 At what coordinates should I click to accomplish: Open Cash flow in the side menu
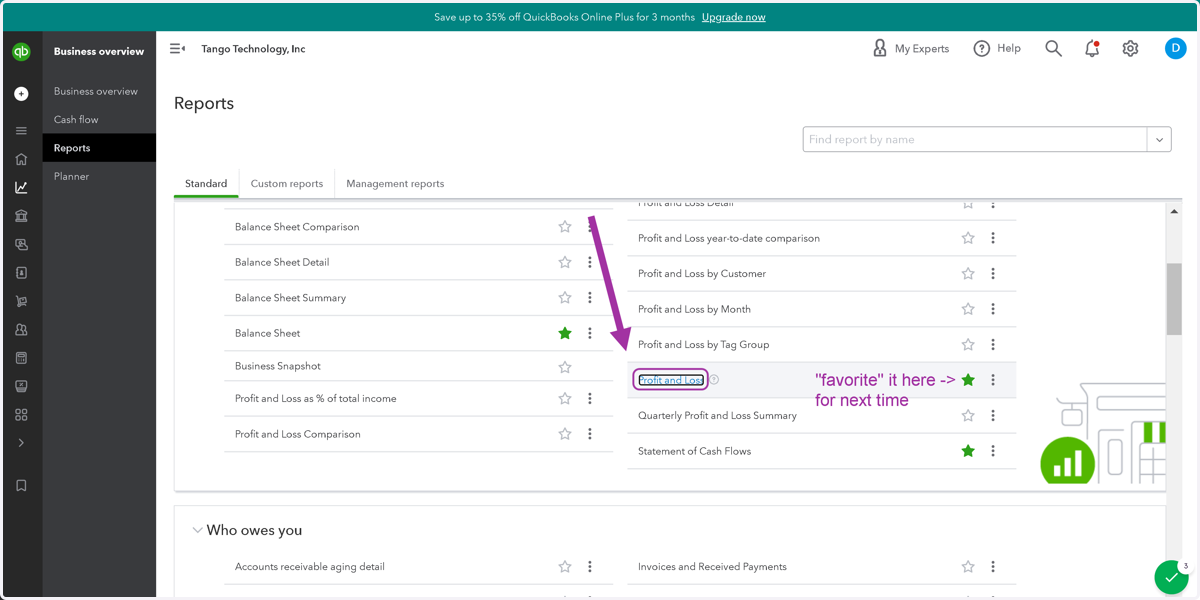[76, 120]
